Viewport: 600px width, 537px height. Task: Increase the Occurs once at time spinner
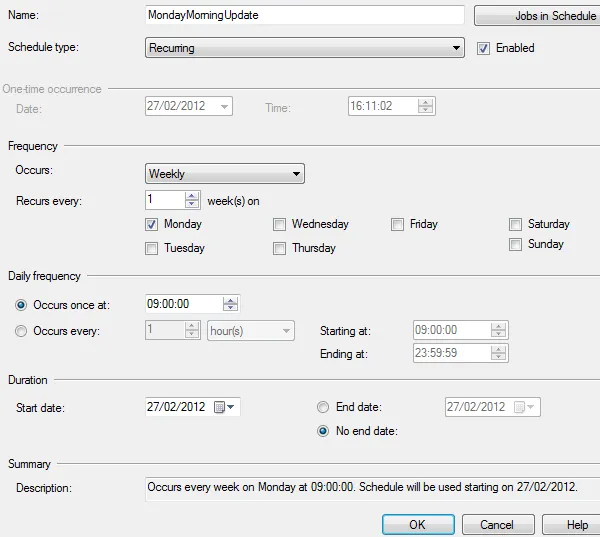(231, 299)
